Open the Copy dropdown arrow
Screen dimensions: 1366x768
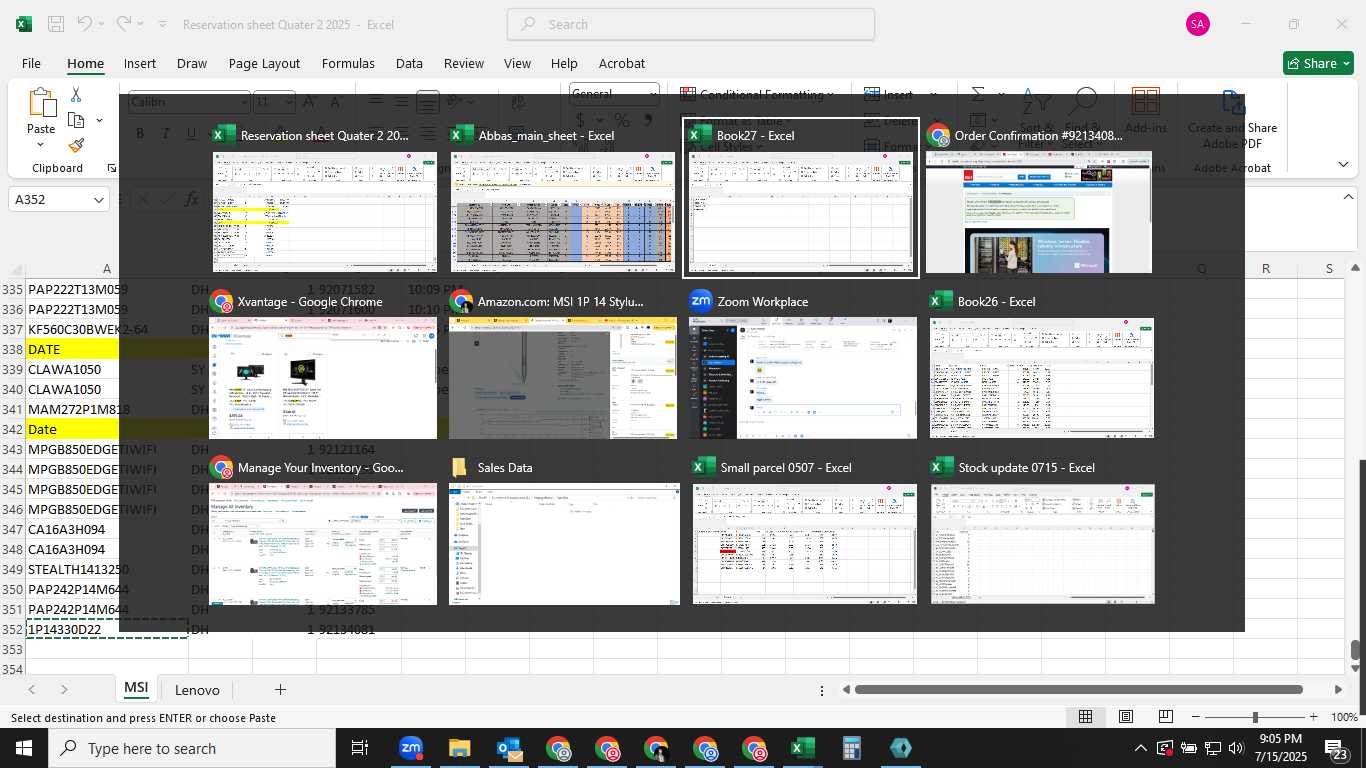(99, 121)
